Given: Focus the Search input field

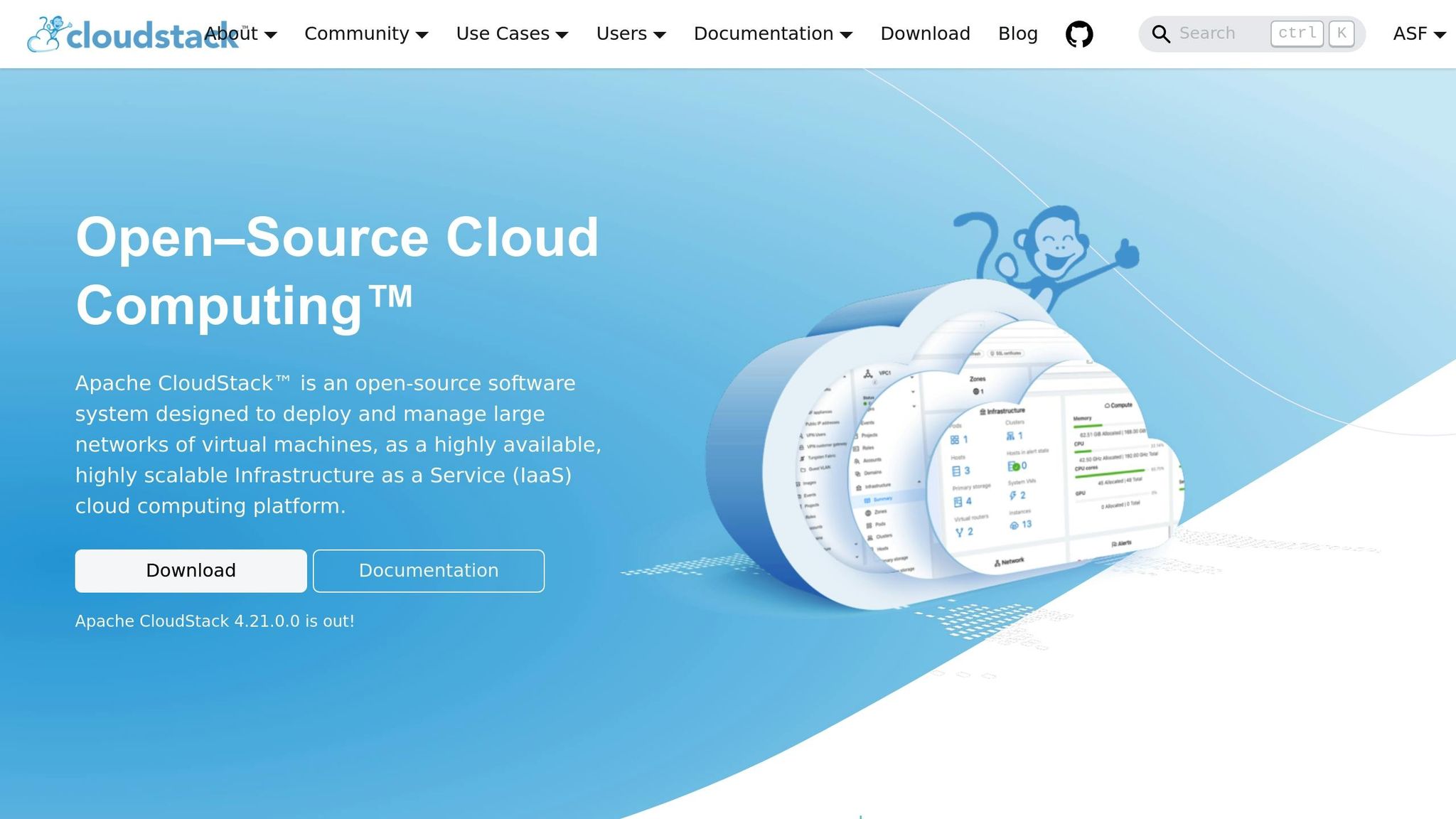Looking at the screenshot, I should coord(1251,33).
